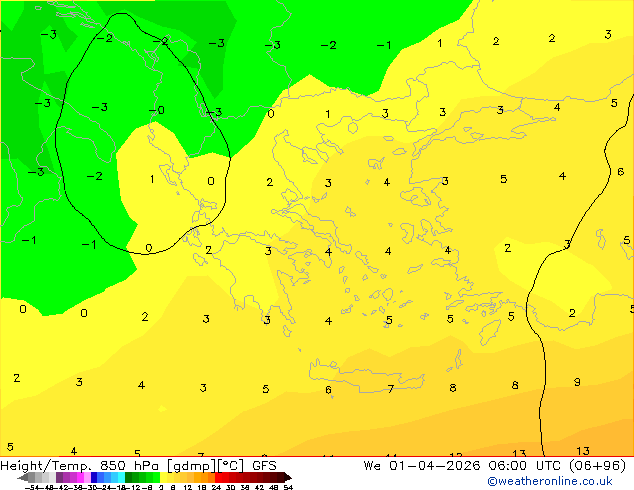Click the '7' value over Crete
The width and height of the screenshot is (634, 490).
click(x=390, y=389)
